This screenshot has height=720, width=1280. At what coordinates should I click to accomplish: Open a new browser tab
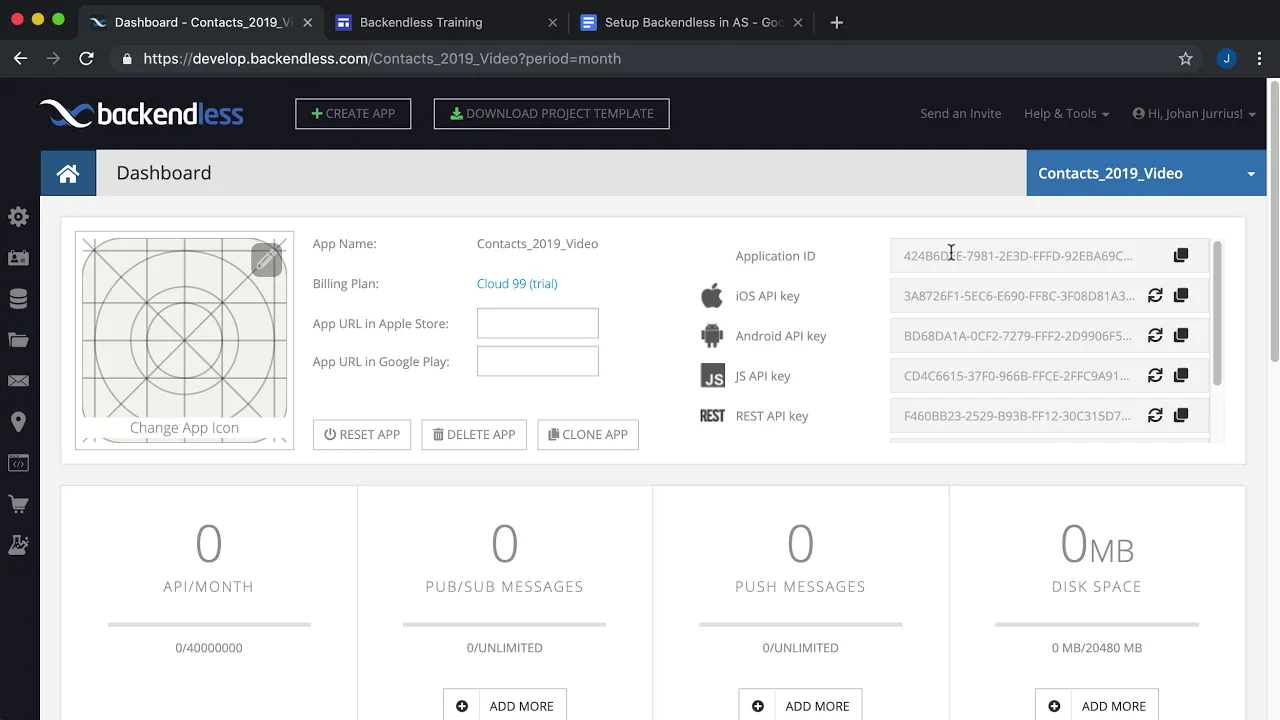[837, 22]
